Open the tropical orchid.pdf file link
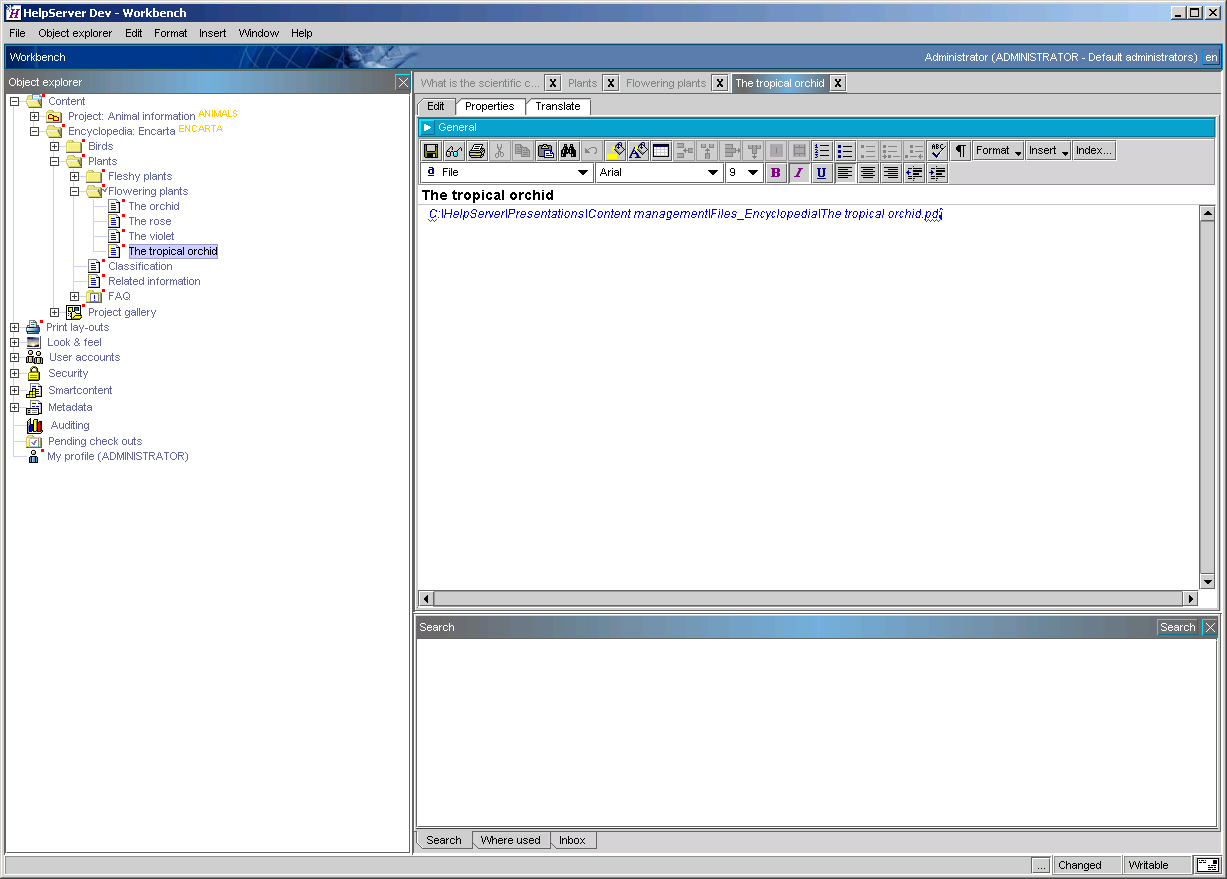 click(685, 214)
